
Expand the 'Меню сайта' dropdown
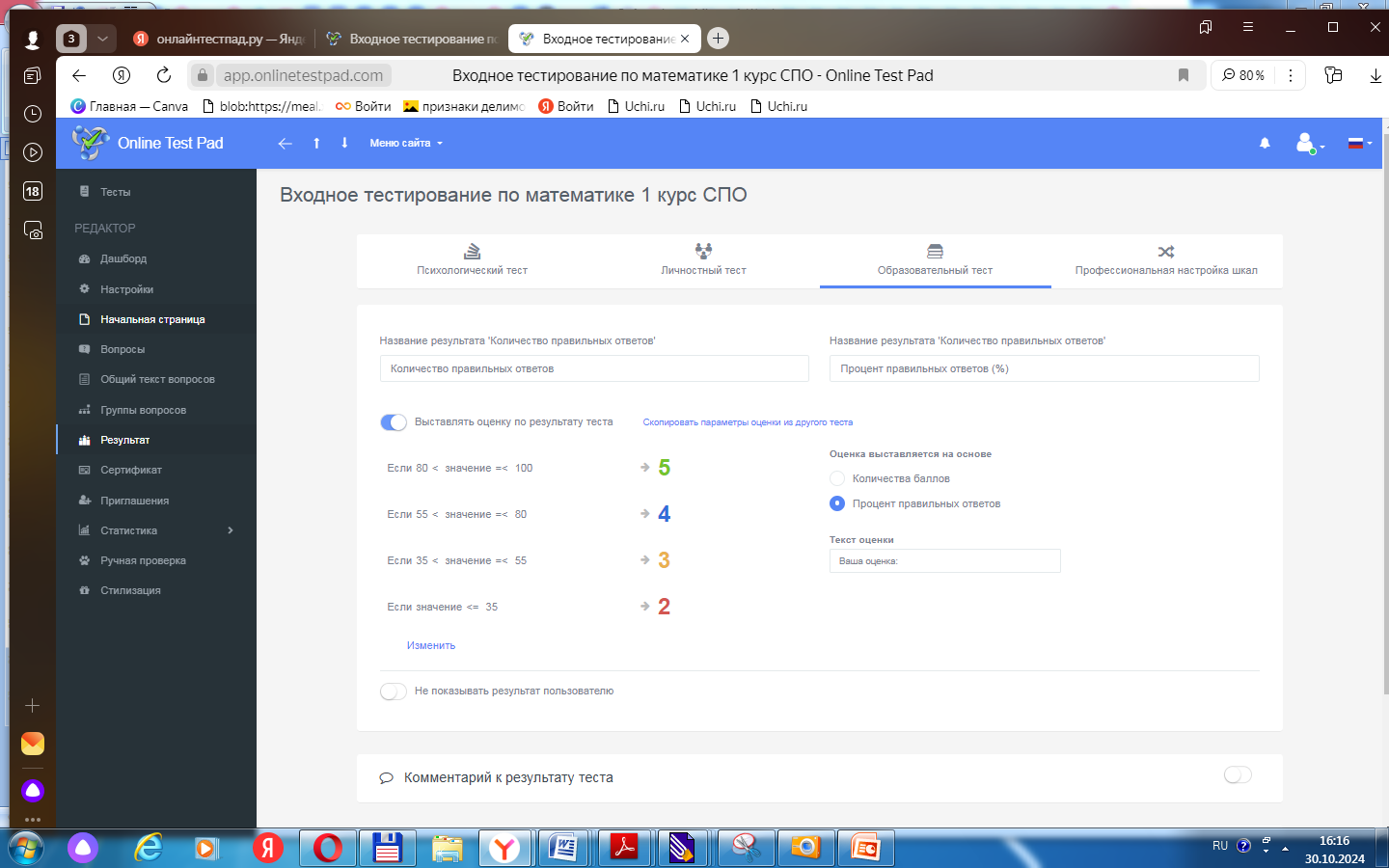405,144
